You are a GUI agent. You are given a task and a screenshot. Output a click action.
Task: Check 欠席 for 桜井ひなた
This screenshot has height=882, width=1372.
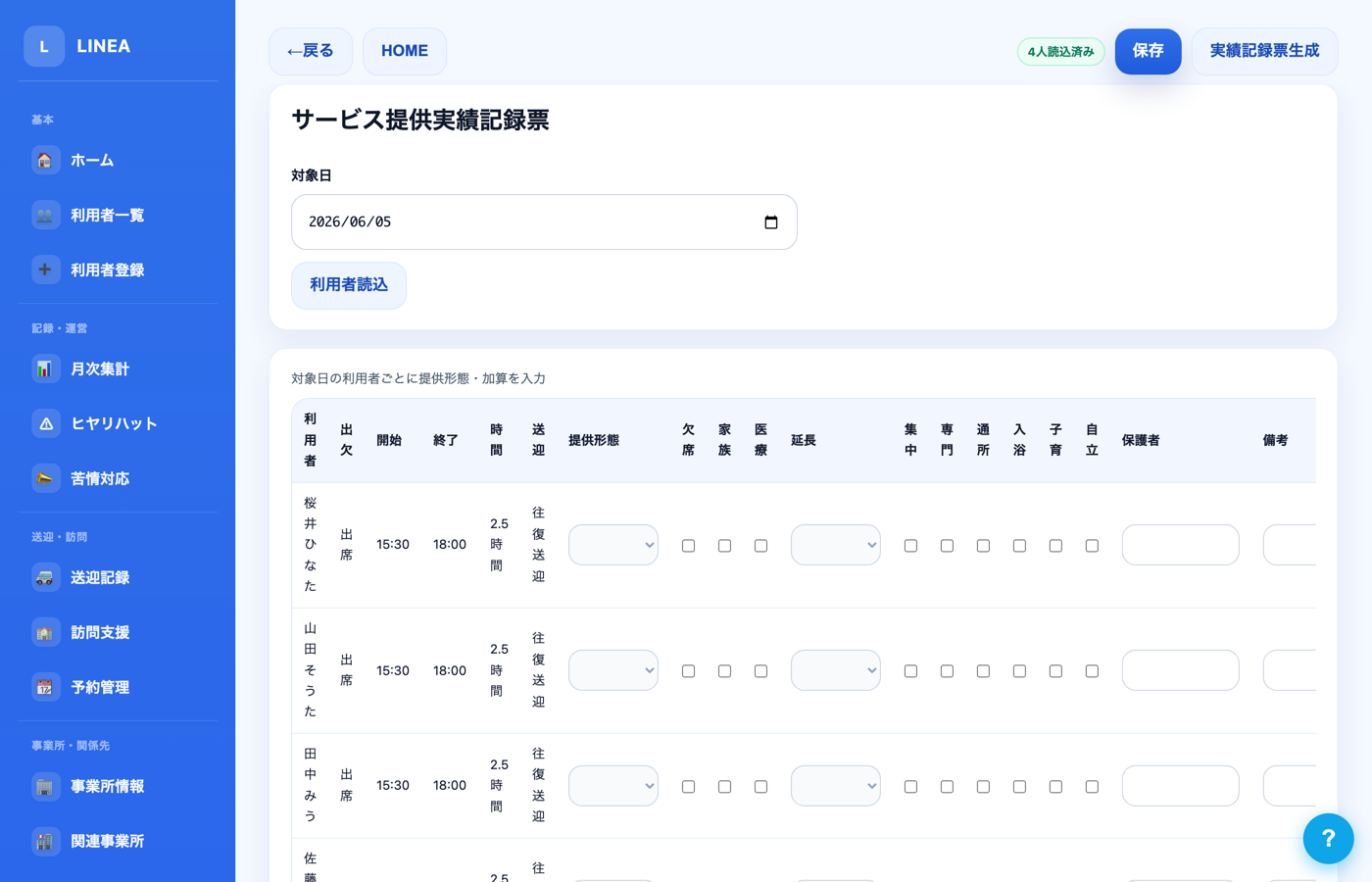click(x=688, y=546)
